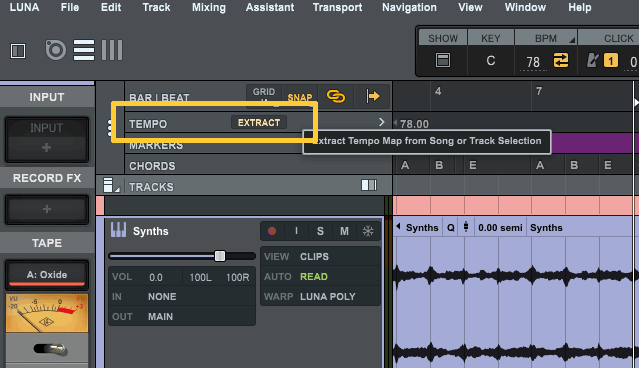Freeze the Synths track snowflake icon

click(x=368, y=231)
